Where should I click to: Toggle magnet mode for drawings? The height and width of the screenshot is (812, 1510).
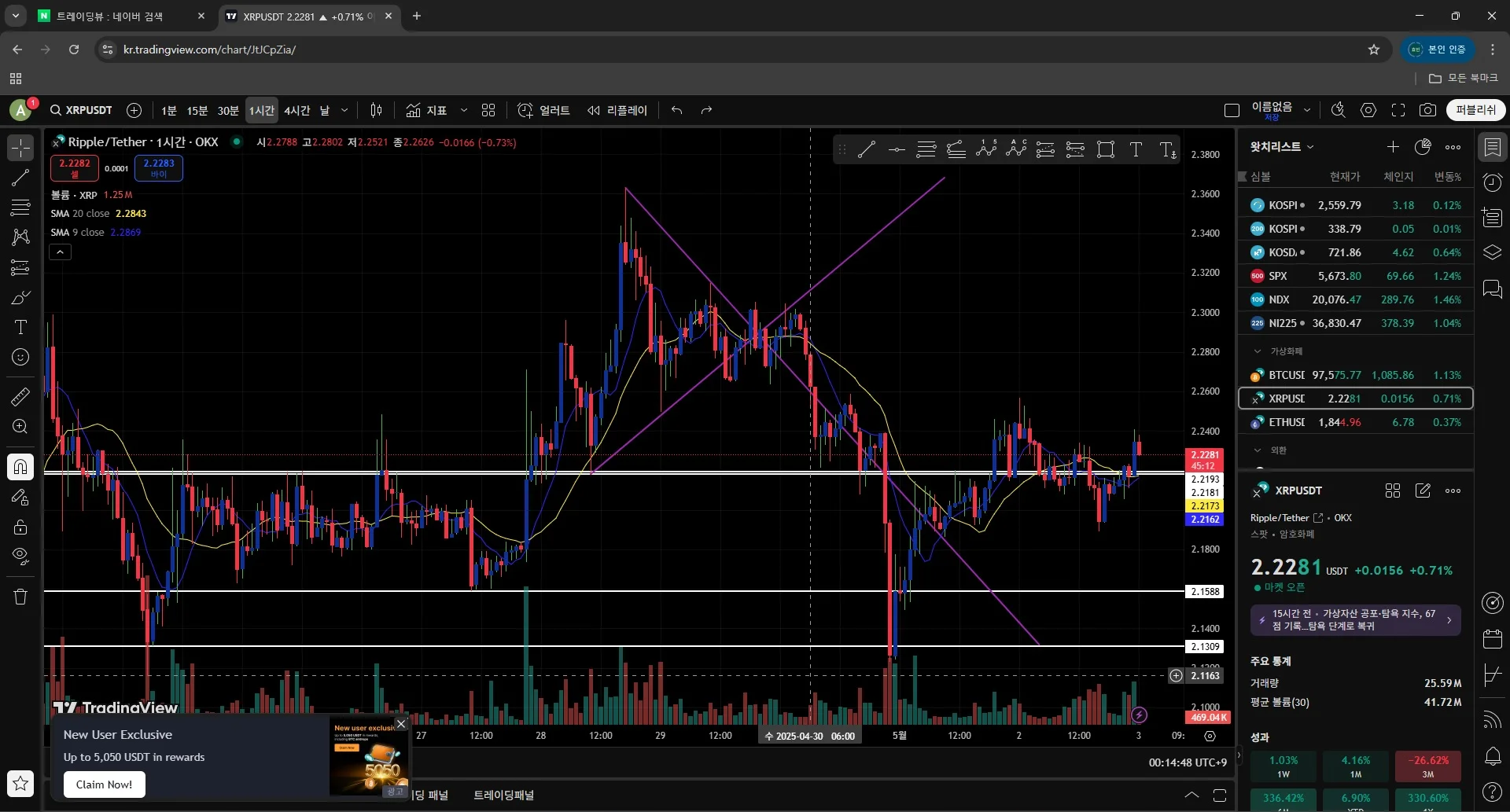coord(20,467)
